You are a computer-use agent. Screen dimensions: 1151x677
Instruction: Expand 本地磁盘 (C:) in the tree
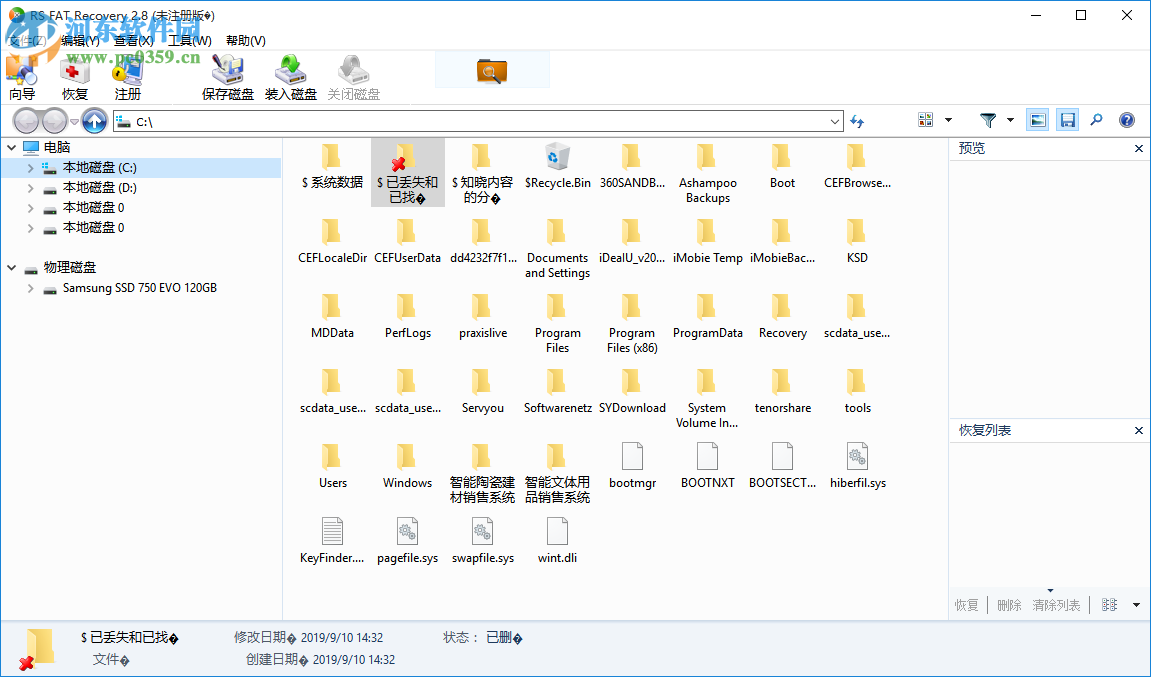coord(32,168)
